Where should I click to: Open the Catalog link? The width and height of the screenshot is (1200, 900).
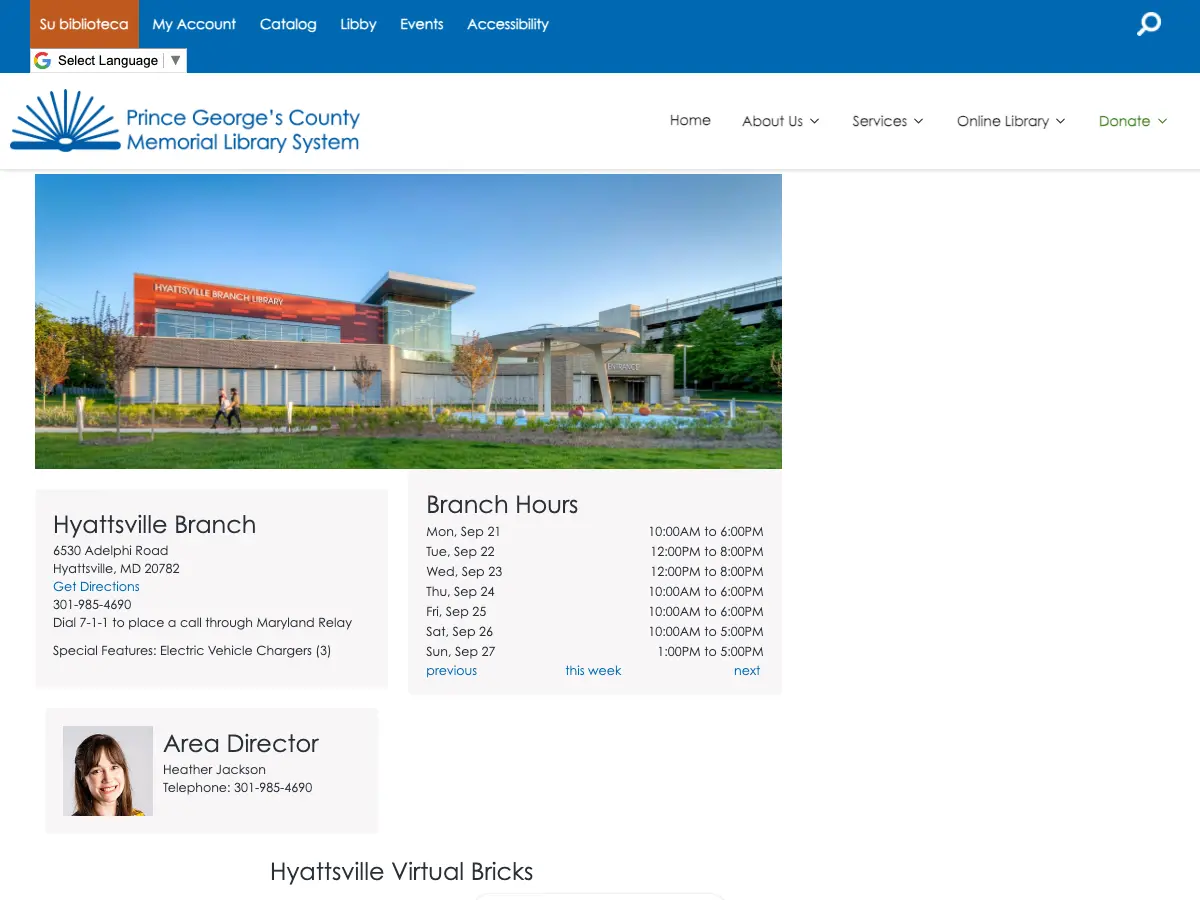tap(288, 24)
